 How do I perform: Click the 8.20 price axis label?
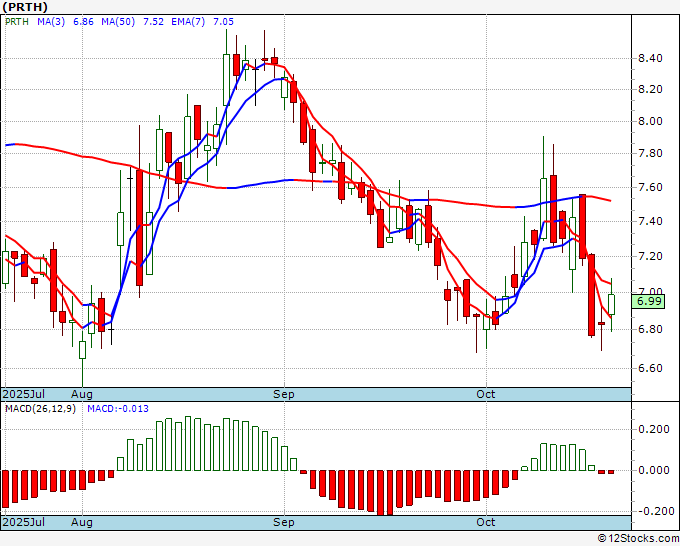[650, 89]
